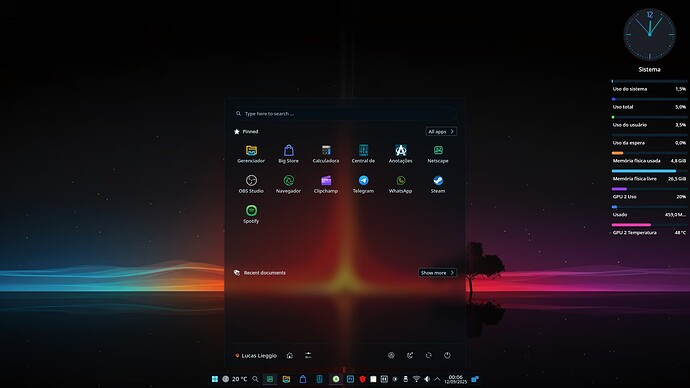Click the Uso da espera label
The width and height of the screenshot is (690, 388).
(x=628, y=143)
